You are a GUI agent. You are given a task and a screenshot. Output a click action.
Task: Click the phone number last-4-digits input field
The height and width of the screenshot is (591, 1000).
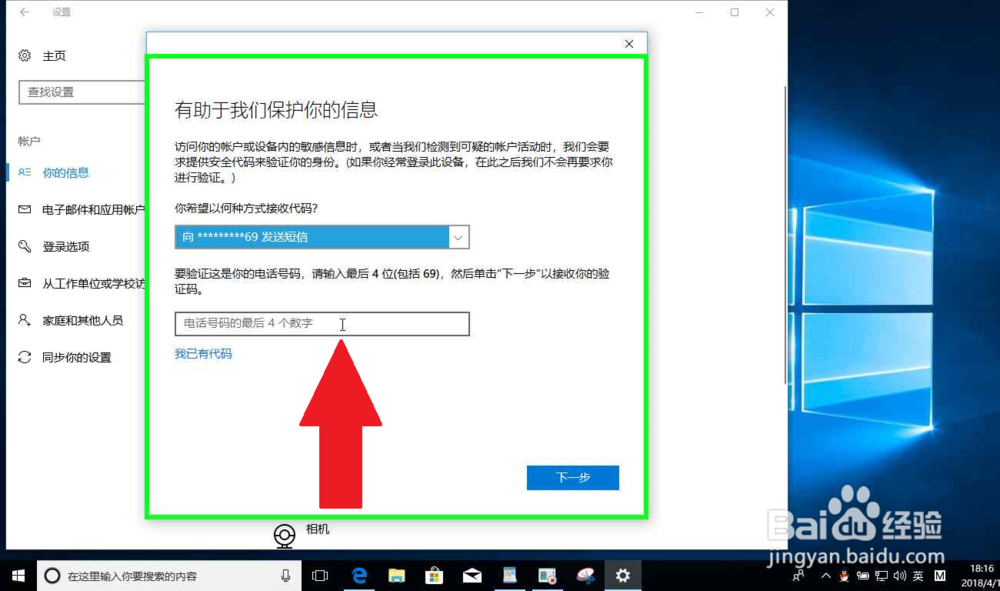click(320, 323)
